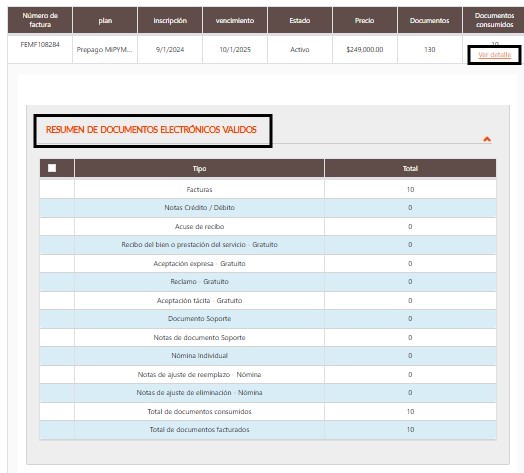
Task: Click the invoice number FEMF108284 cell
Action: (x=40, y=44)
